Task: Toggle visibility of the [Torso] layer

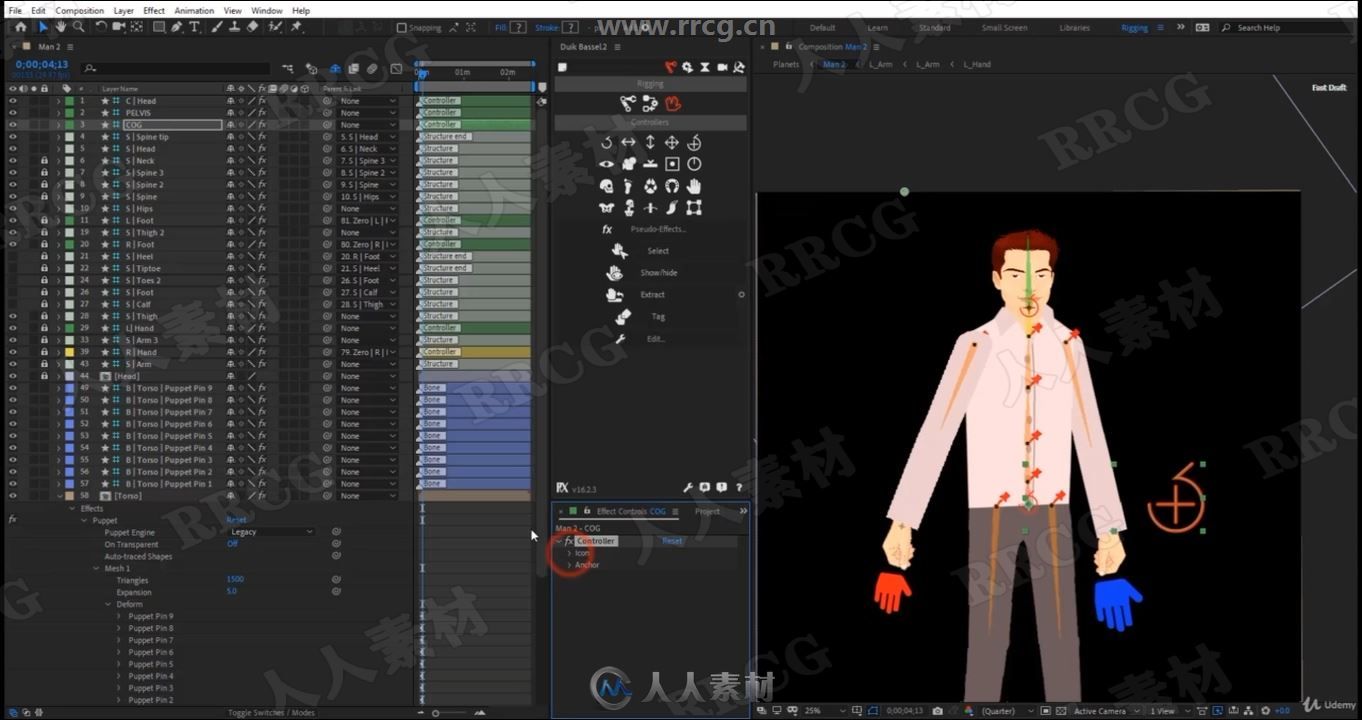Action: [x=12, y=496]
